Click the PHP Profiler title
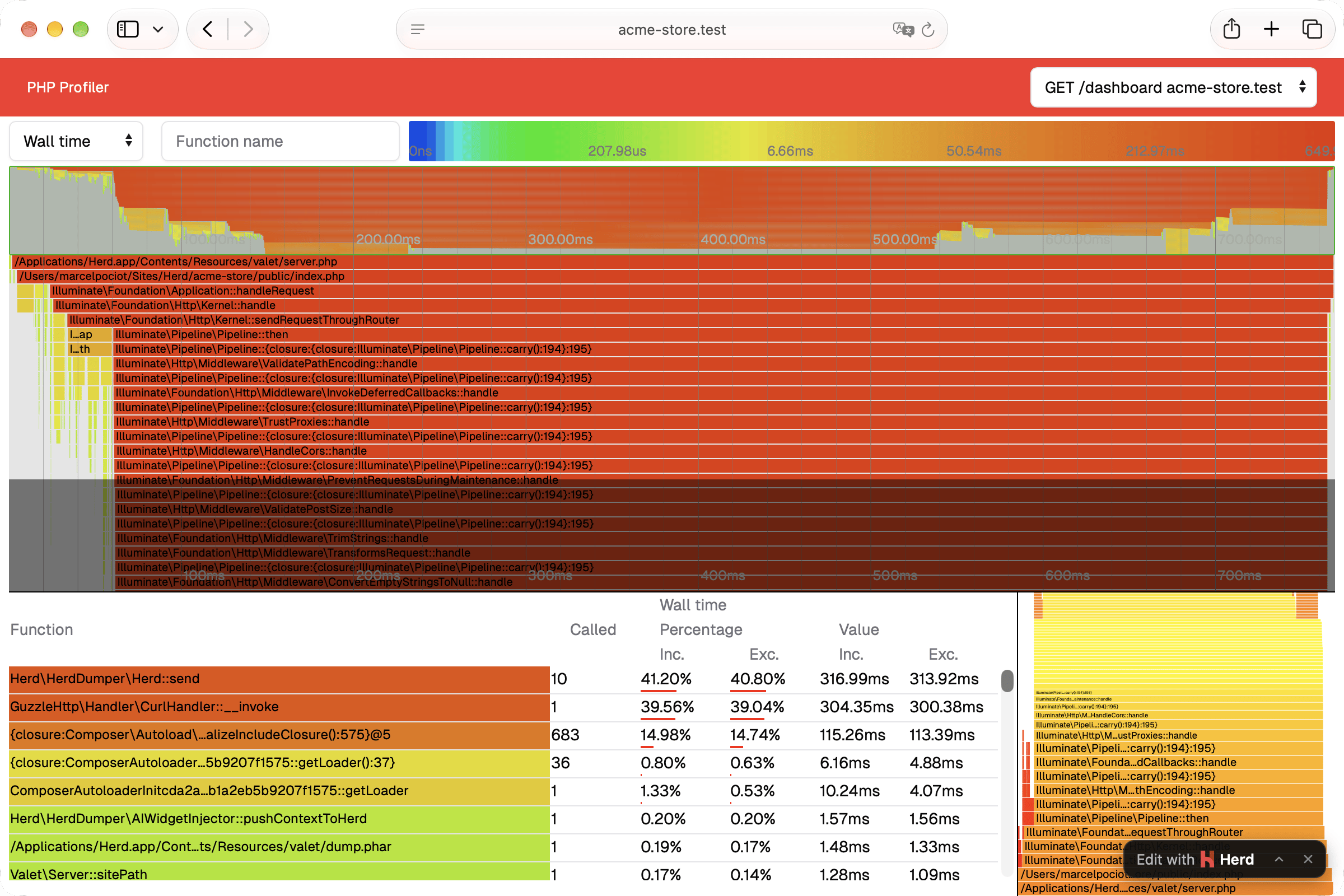 coord(67,87)
